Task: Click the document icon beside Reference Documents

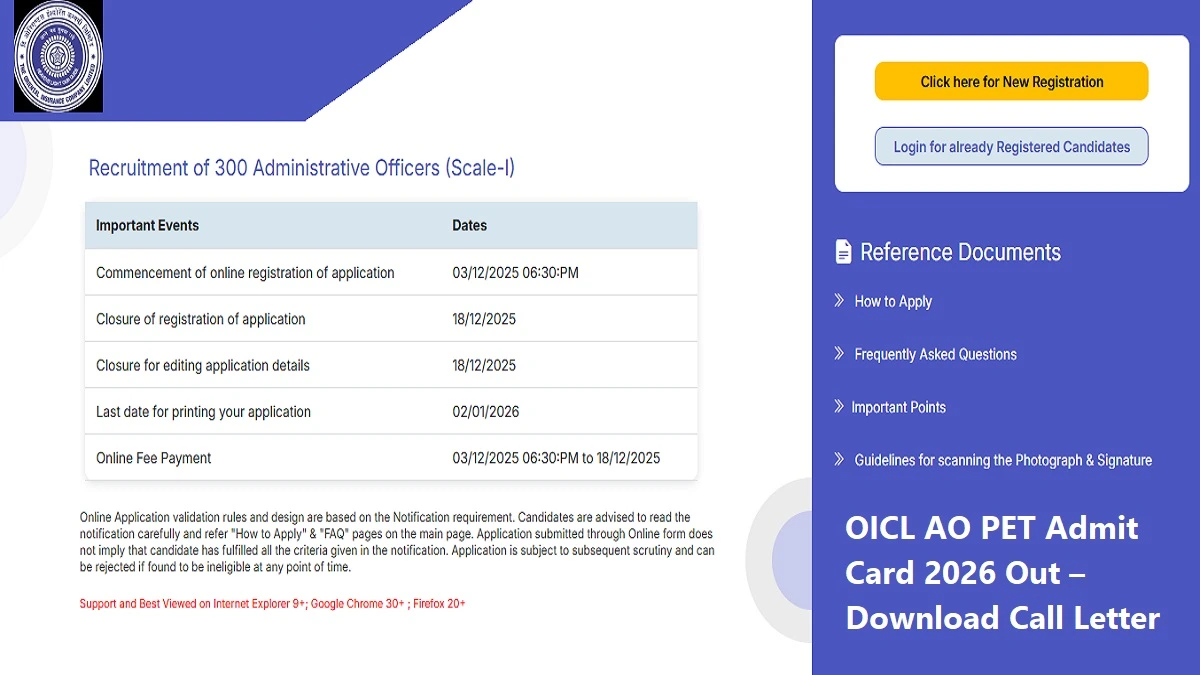Action: (x=843, y=250)
